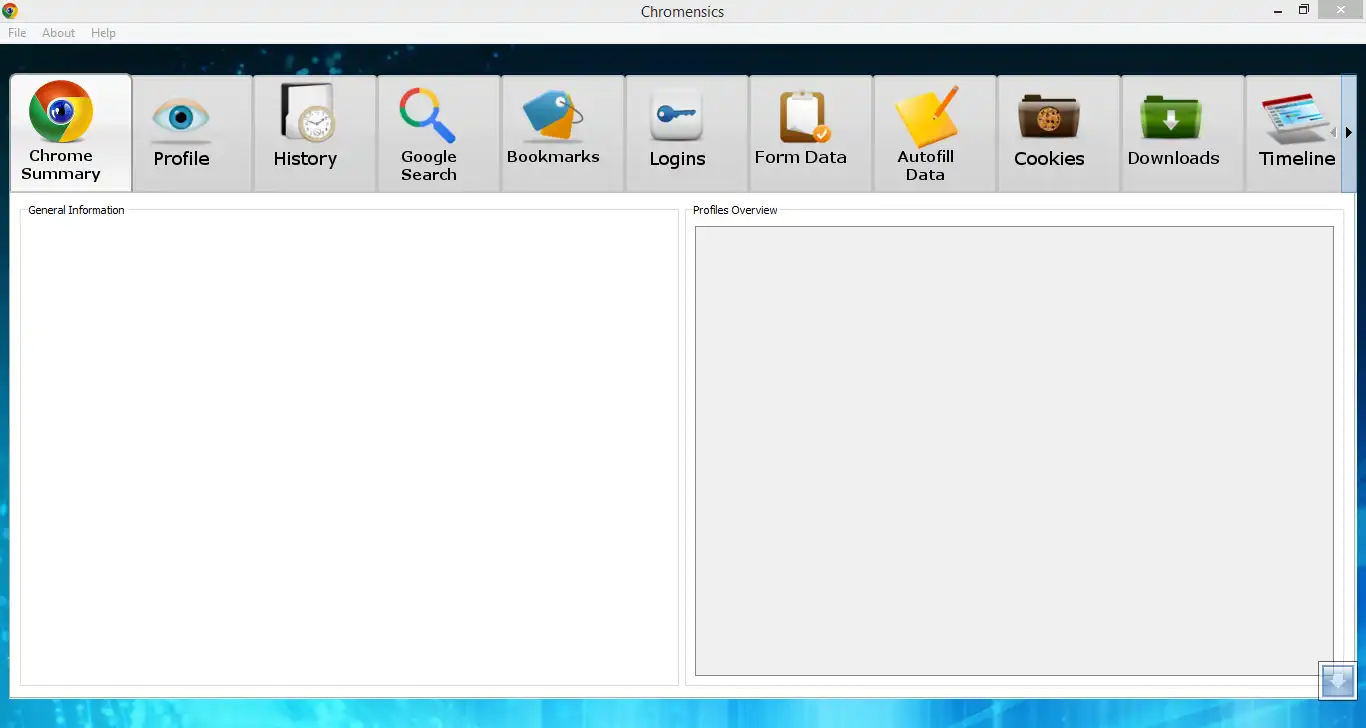Open the Bookmarks tag tab

click(x=563, y=133)
